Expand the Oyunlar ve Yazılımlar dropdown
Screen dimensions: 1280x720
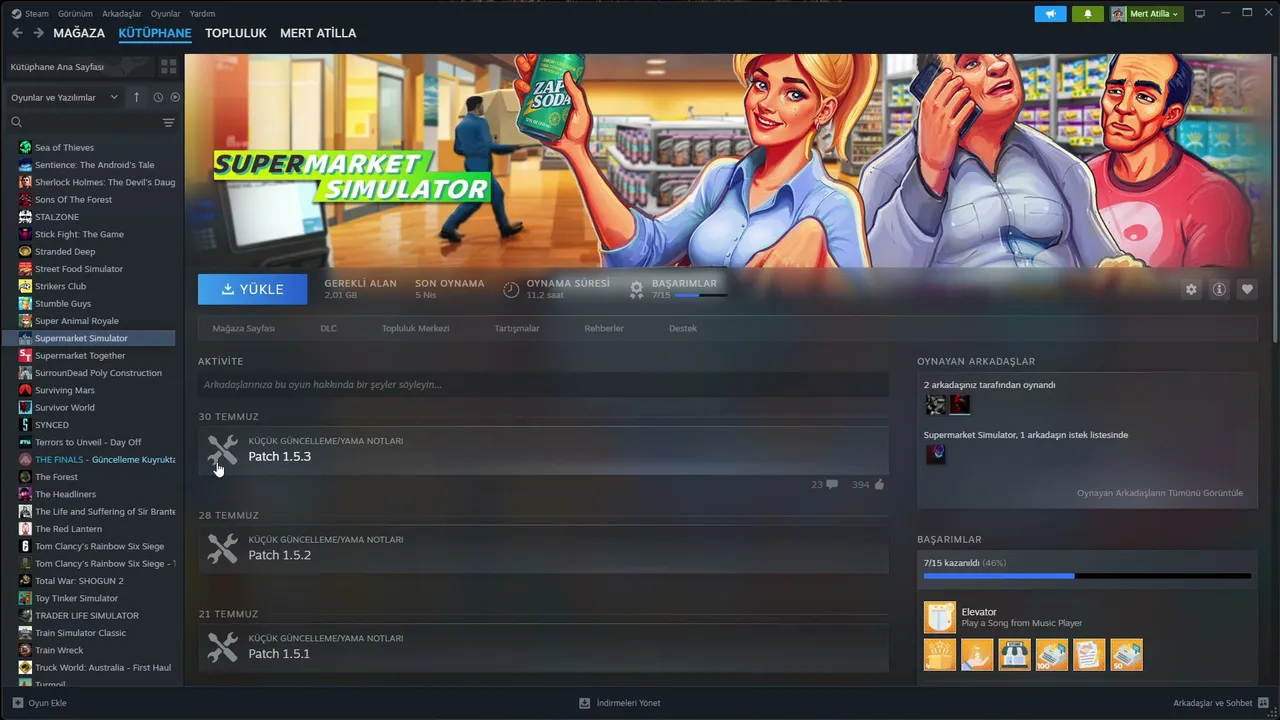(65, 97)
